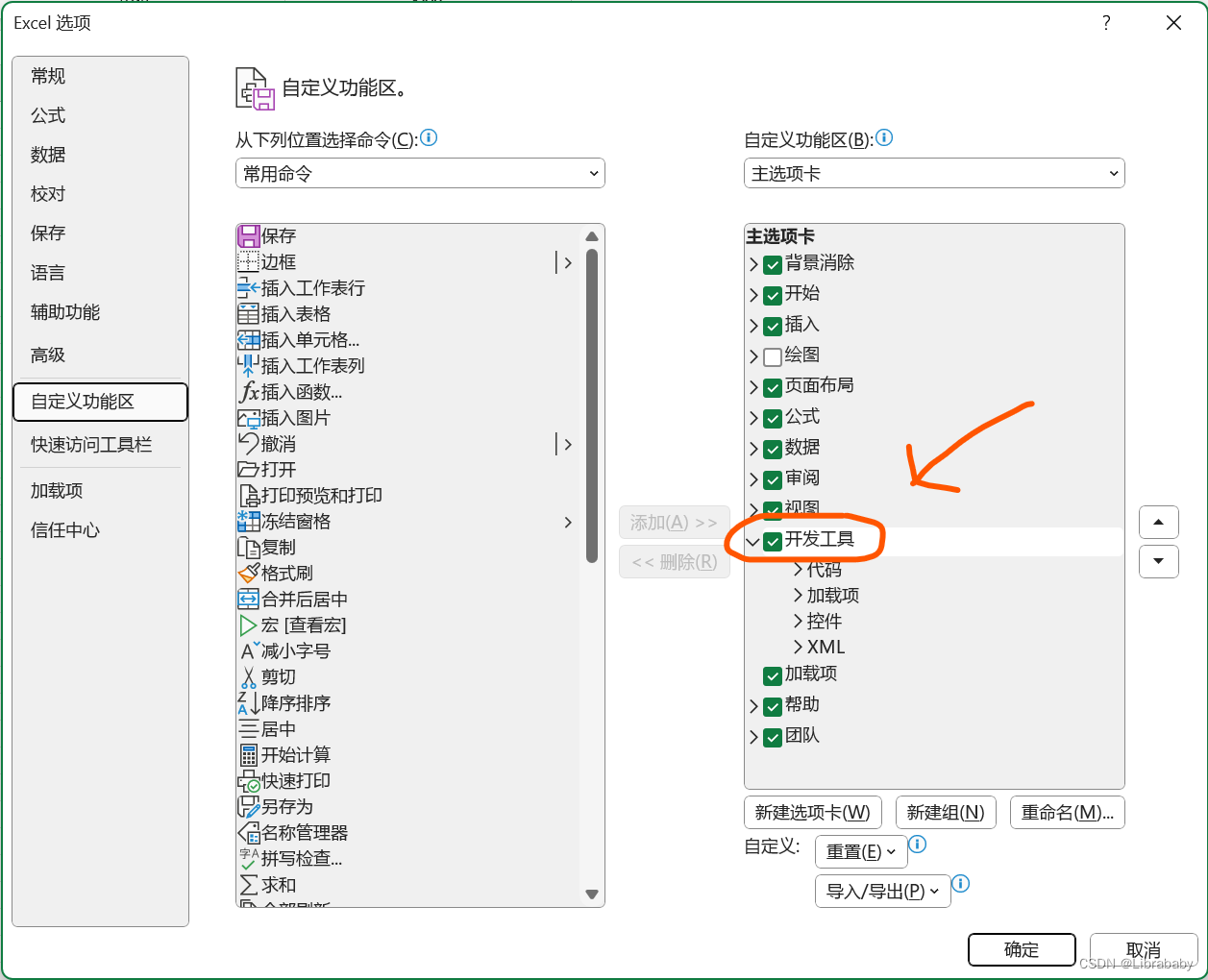
Task: Click 新建选项卡(W) button
Action: coord(812,813)
